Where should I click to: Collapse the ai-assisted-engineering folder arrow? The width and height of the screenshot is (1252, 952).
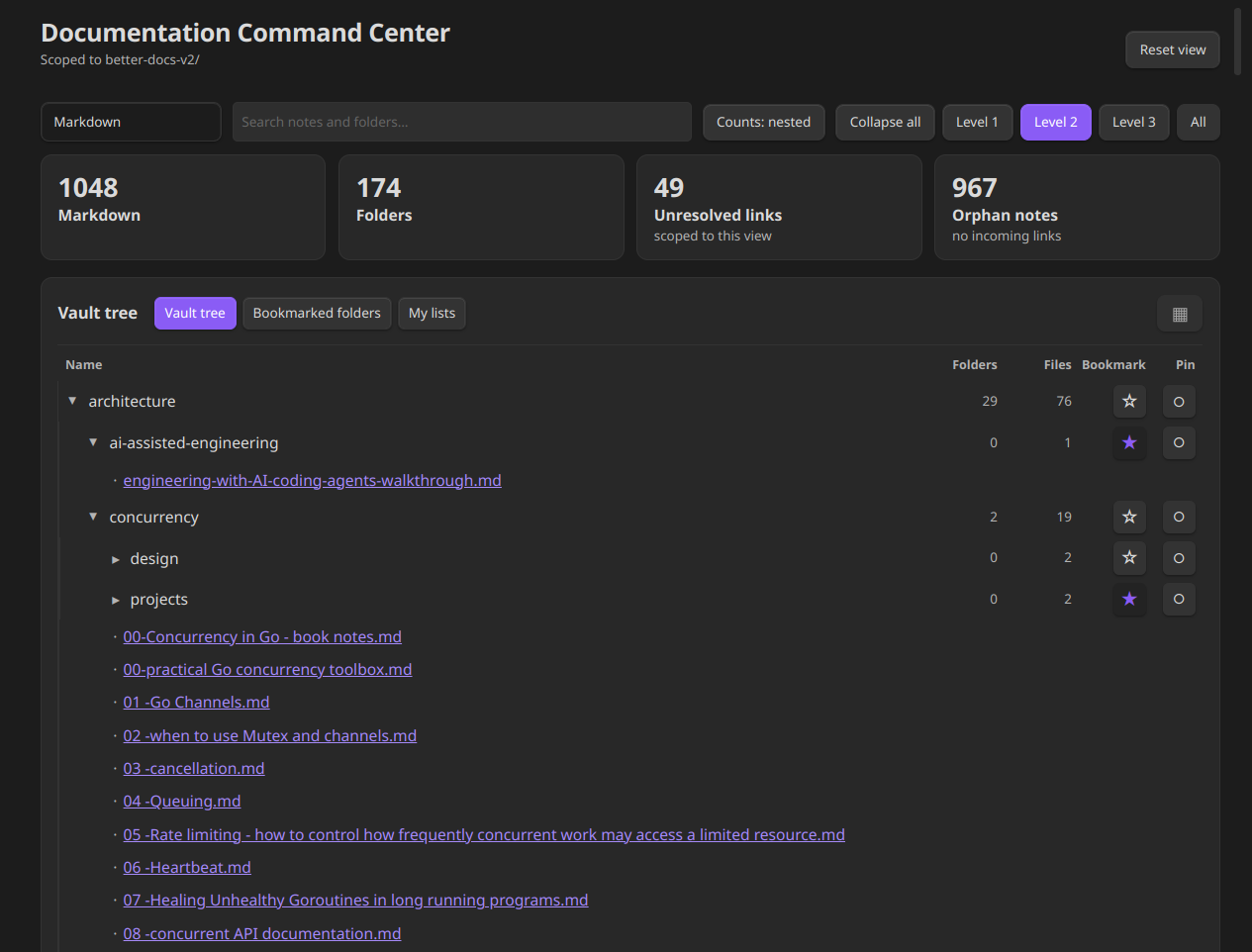coord(93,442)
